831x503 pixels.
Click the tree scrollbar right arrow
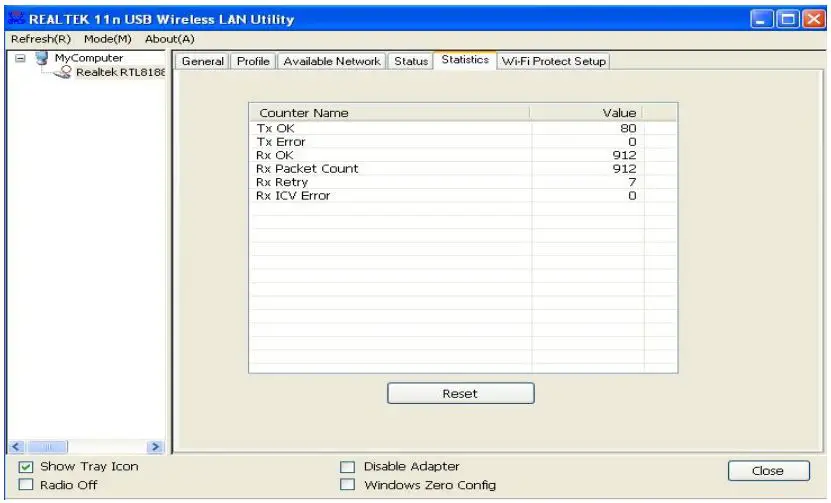click(x=156, y=447)
